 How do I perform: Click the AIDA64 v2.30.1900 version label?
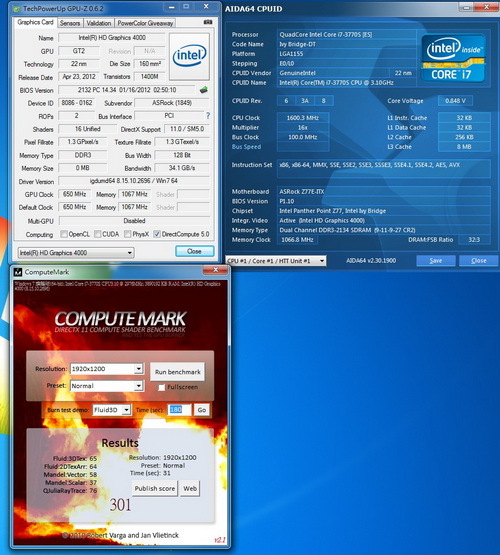click(371, 261)
